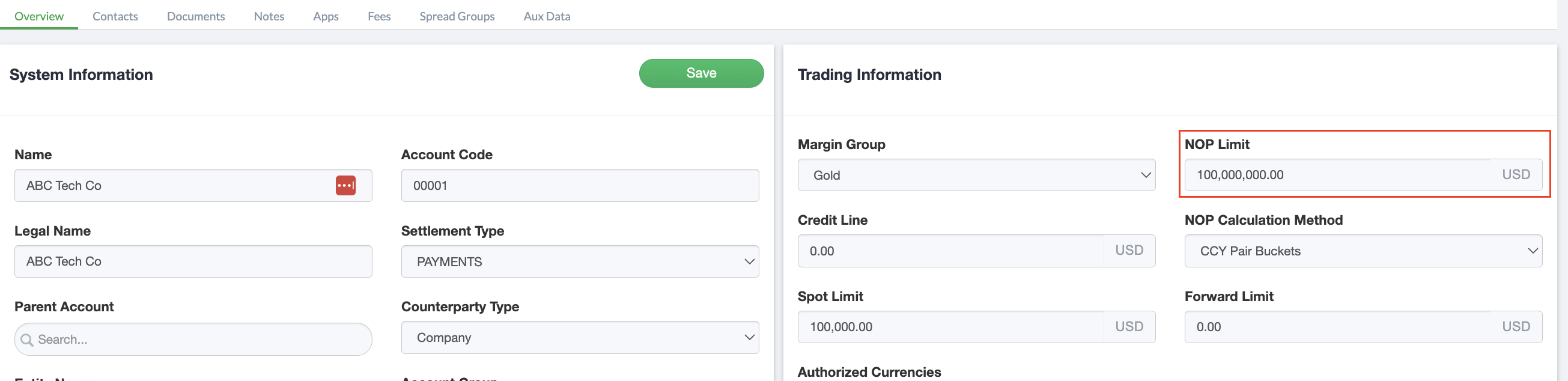The width and height of the screenshot is (1568, 381).
Task: Click the red password manager icon in Name field
Action: [x=345, y=185]
